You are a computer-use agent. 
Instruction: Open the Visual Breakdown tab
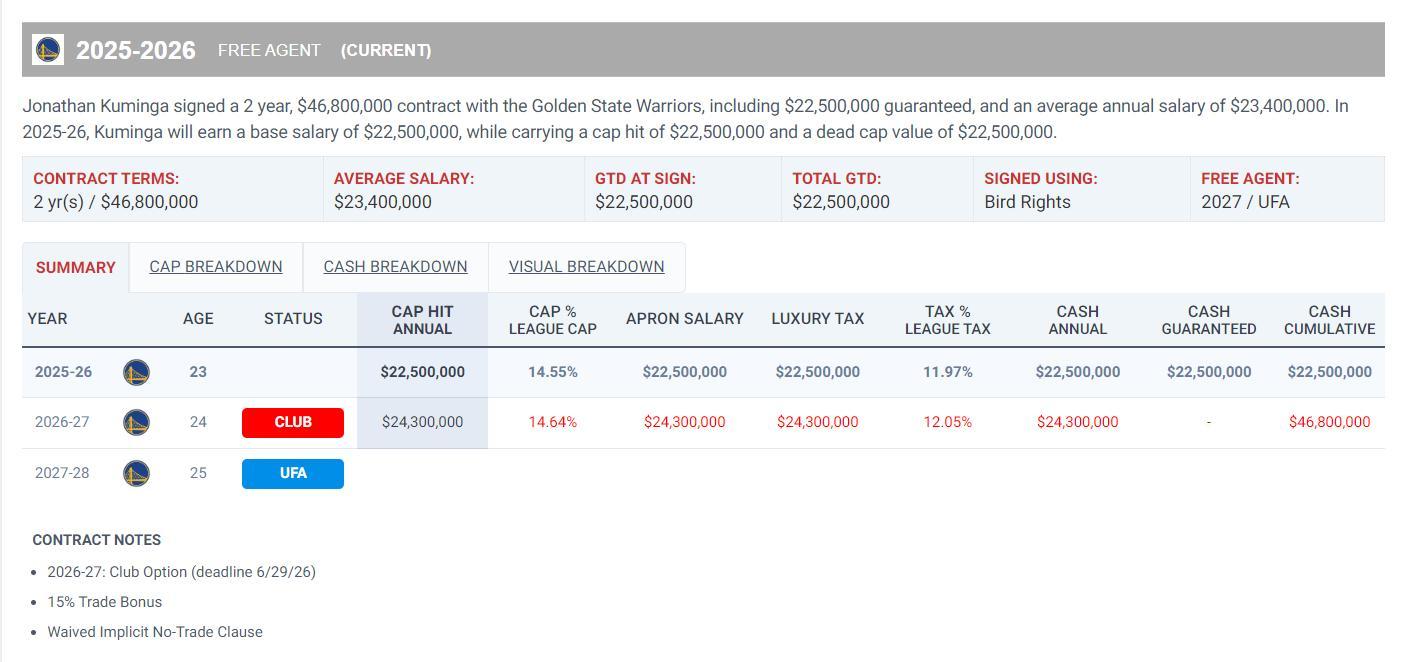coord(586,267)
